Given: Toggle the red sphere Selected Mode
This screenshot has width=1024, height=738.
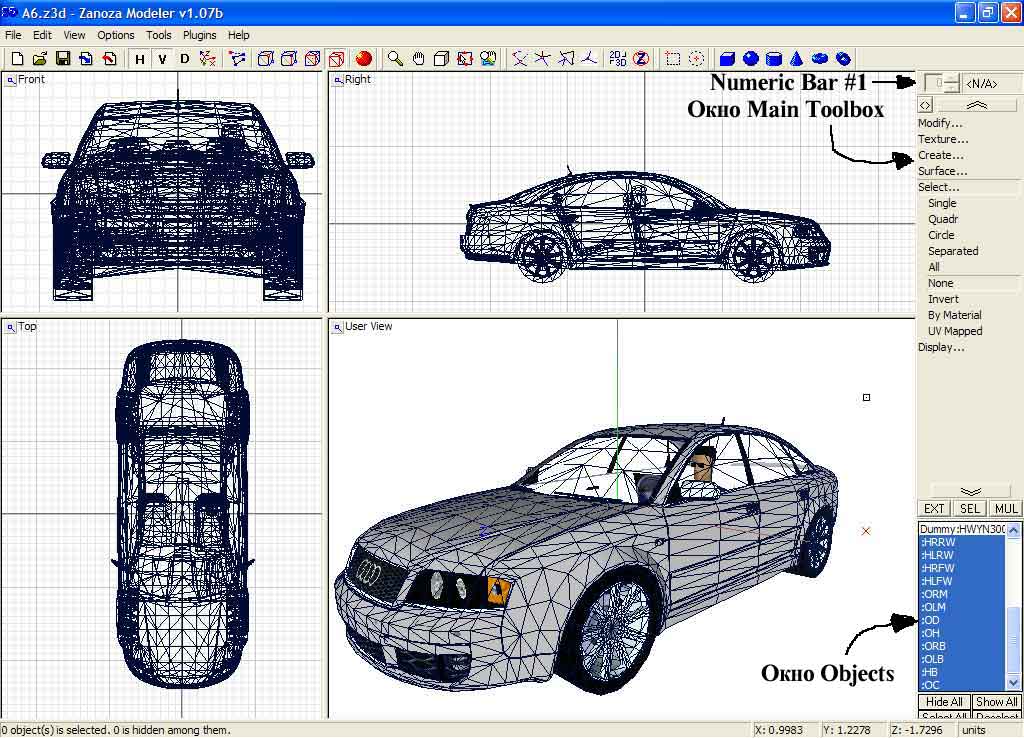Looking at the screenshot, I should click(x=364, y=59).
